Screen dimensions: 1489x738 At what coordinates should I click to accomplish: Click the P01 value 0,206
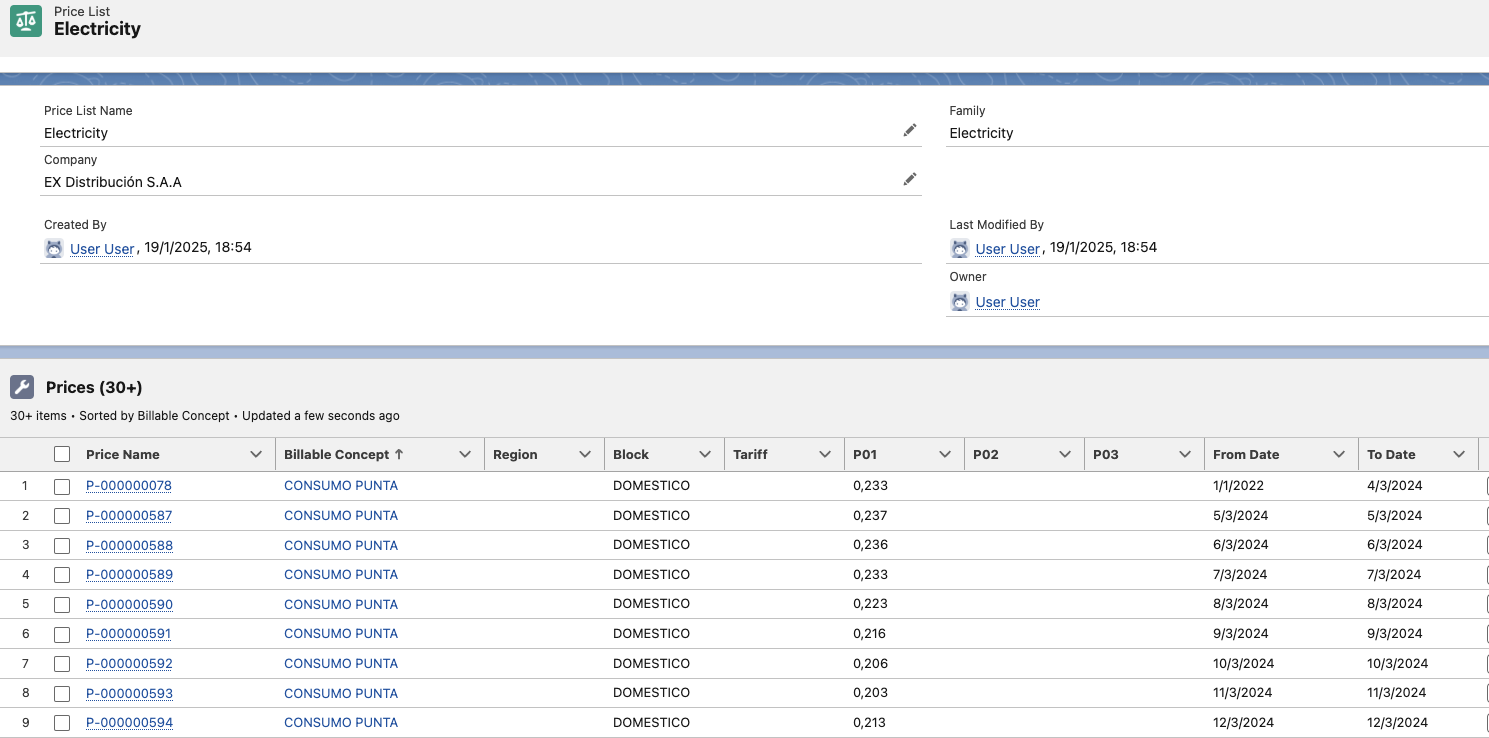[x=870, y=663]
